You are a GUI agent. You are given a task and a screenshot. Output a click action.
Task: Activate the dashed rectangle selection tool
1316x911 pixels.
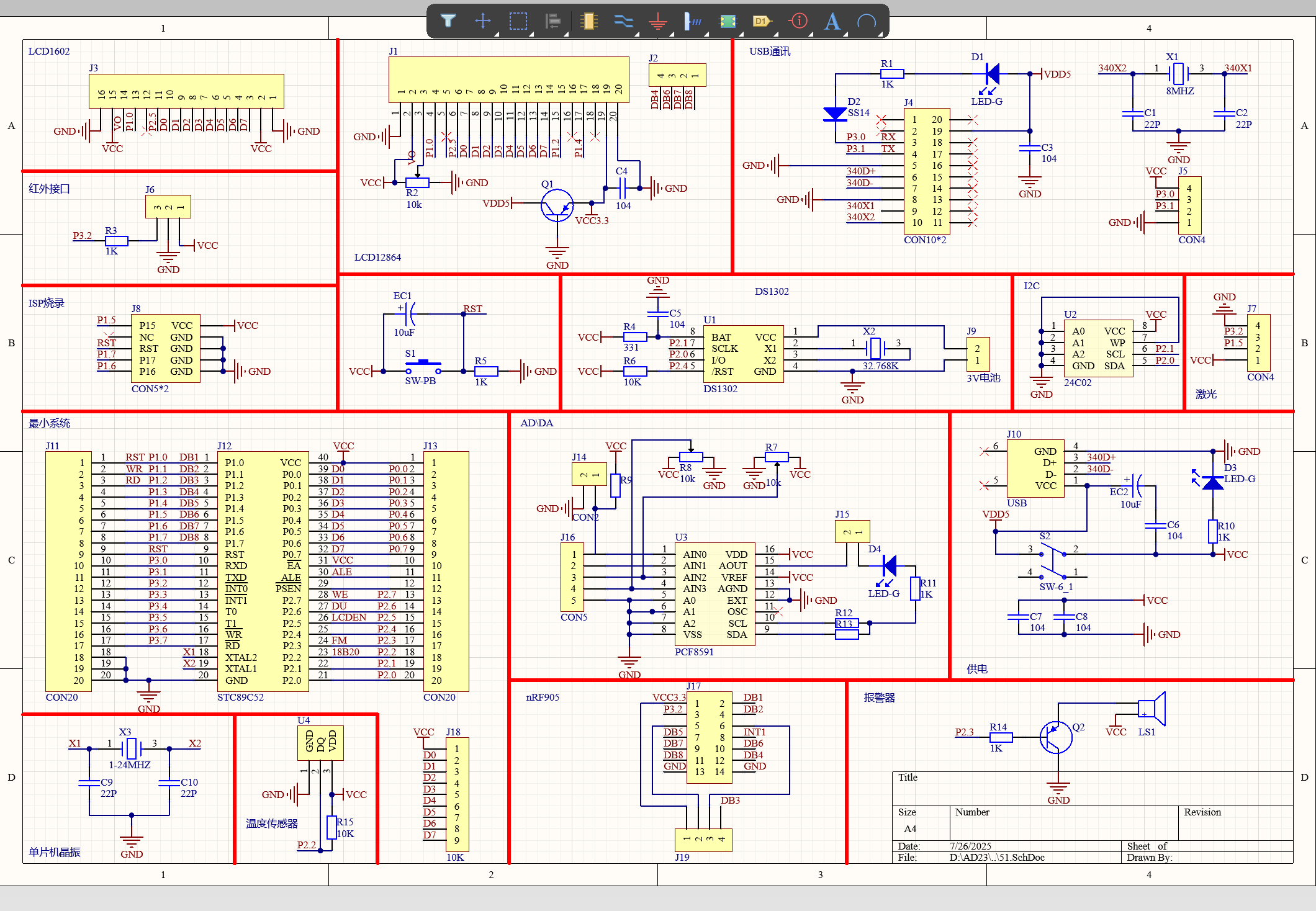pyautogui.click(x=518, y=21)
